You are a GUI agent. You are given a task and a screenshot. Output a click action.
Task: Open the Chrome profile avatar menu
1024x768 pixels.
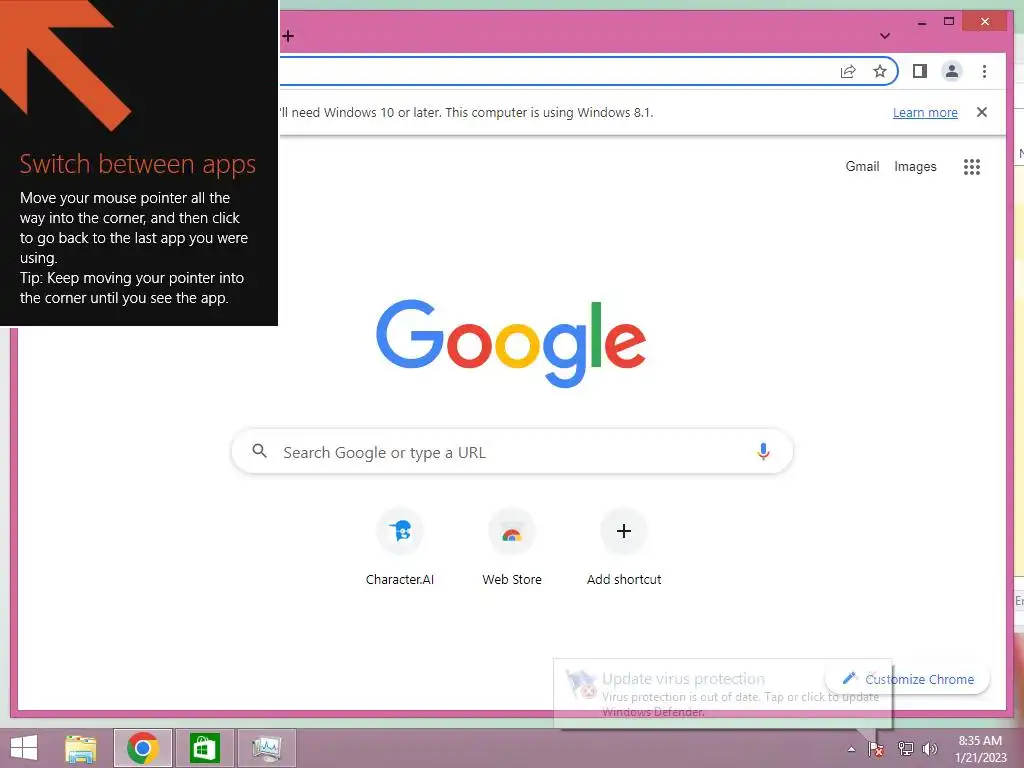952,71
